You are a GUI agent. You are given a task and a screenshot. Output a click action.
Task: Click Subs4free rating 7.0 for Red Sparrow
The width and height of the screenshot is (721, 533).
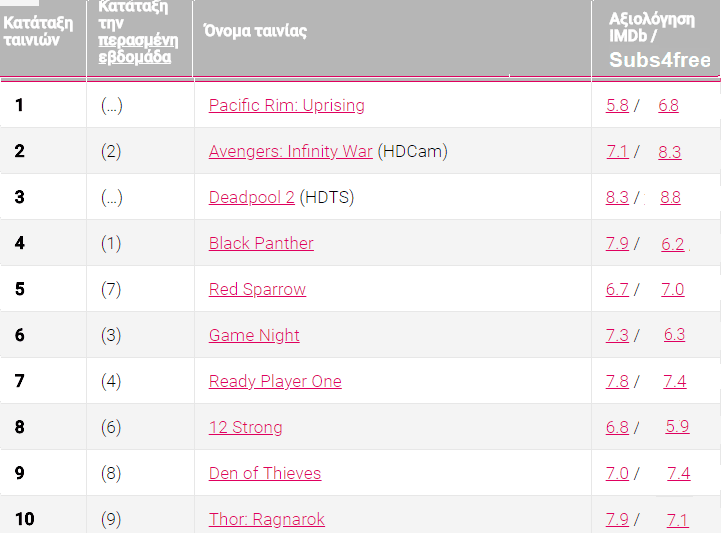click(673, 289)
